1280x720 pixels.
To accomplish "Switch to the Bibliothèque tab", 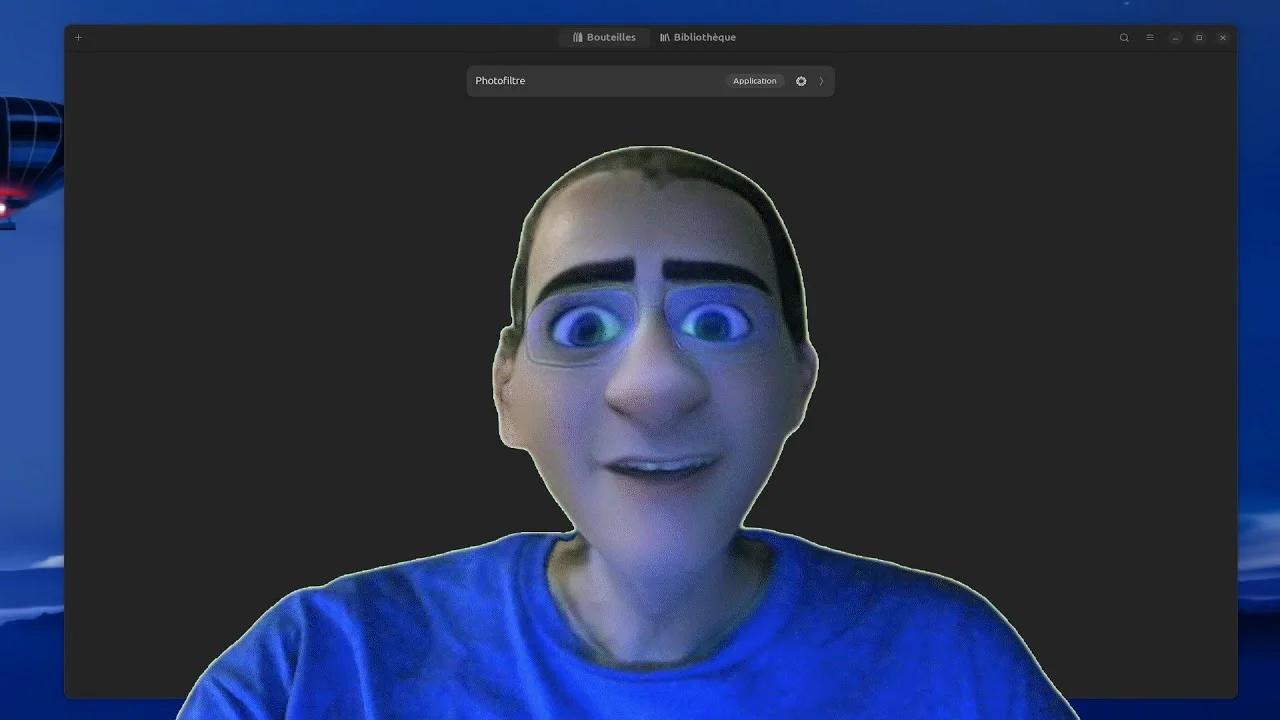I will pos(698,38).
